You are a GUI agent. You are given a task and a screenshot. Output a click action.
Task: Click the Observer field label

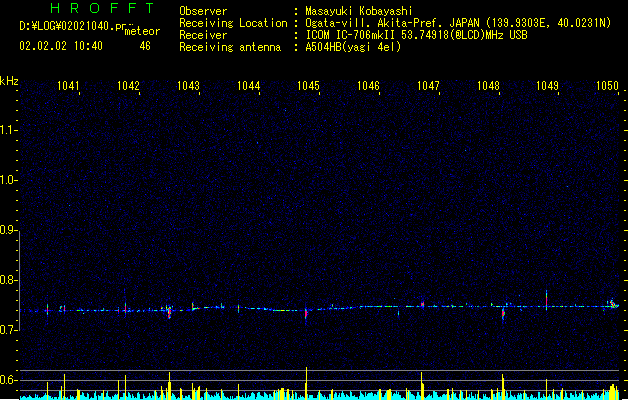(203, 11)
